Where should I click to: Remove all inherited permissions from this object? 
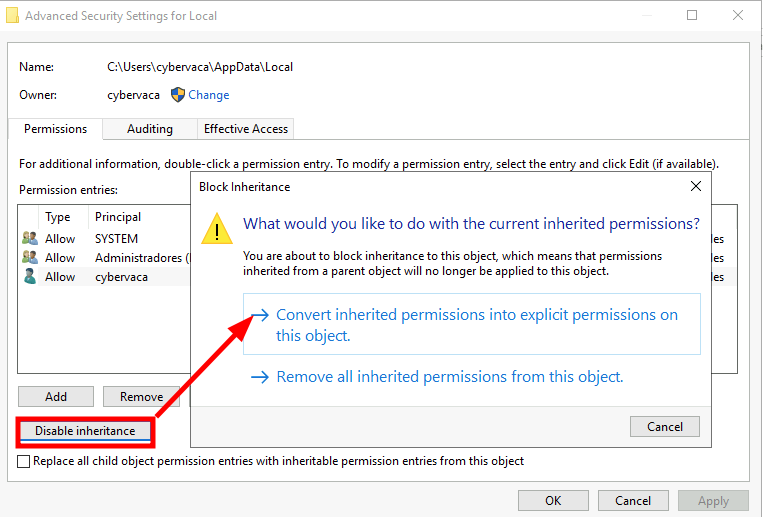pyautogui.click(x=450, y=377)
